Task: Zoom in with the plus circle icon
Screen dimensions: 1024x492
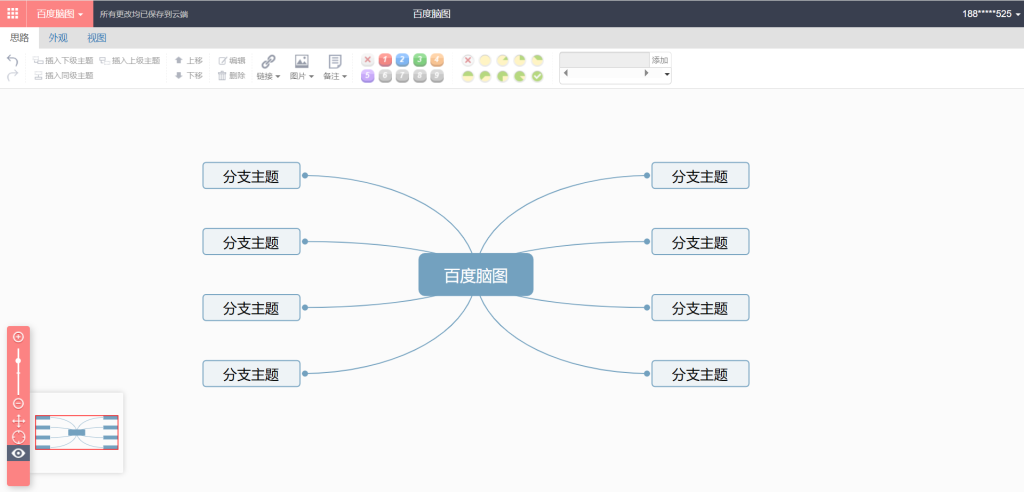Action: click(x=18, y=337)
